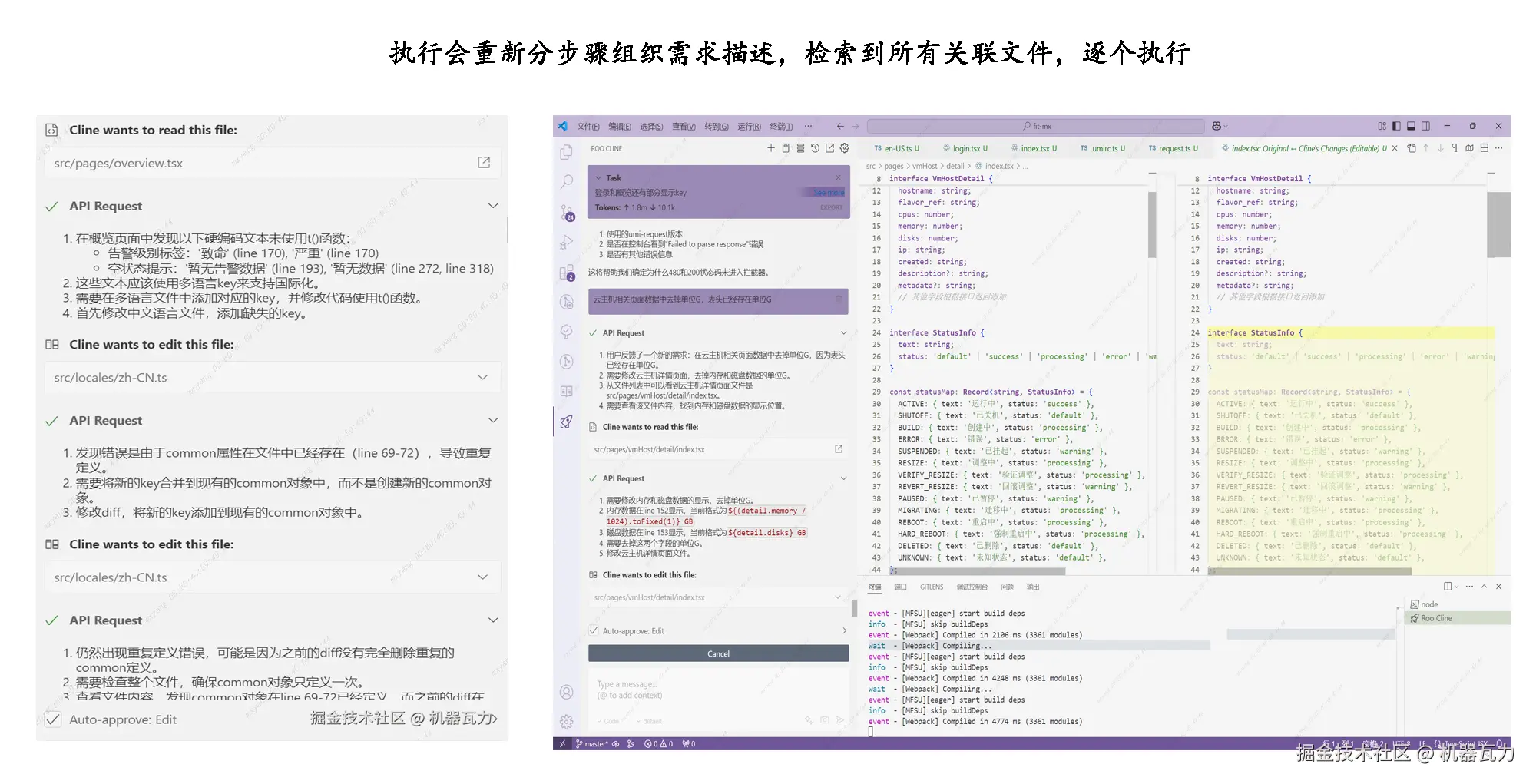
Task: Open the Run and Debug view
Action: pyautogui.click(x=567, y=242)
